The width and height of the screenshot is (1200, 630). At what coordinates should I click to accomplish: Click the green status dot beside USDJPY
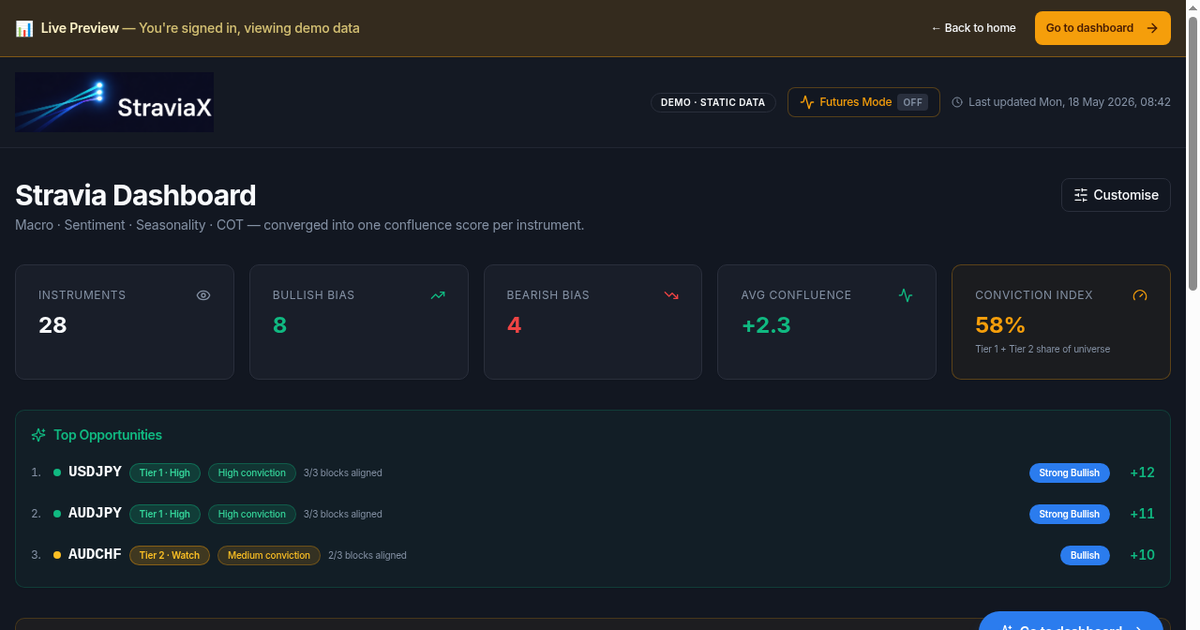point(57,472)
